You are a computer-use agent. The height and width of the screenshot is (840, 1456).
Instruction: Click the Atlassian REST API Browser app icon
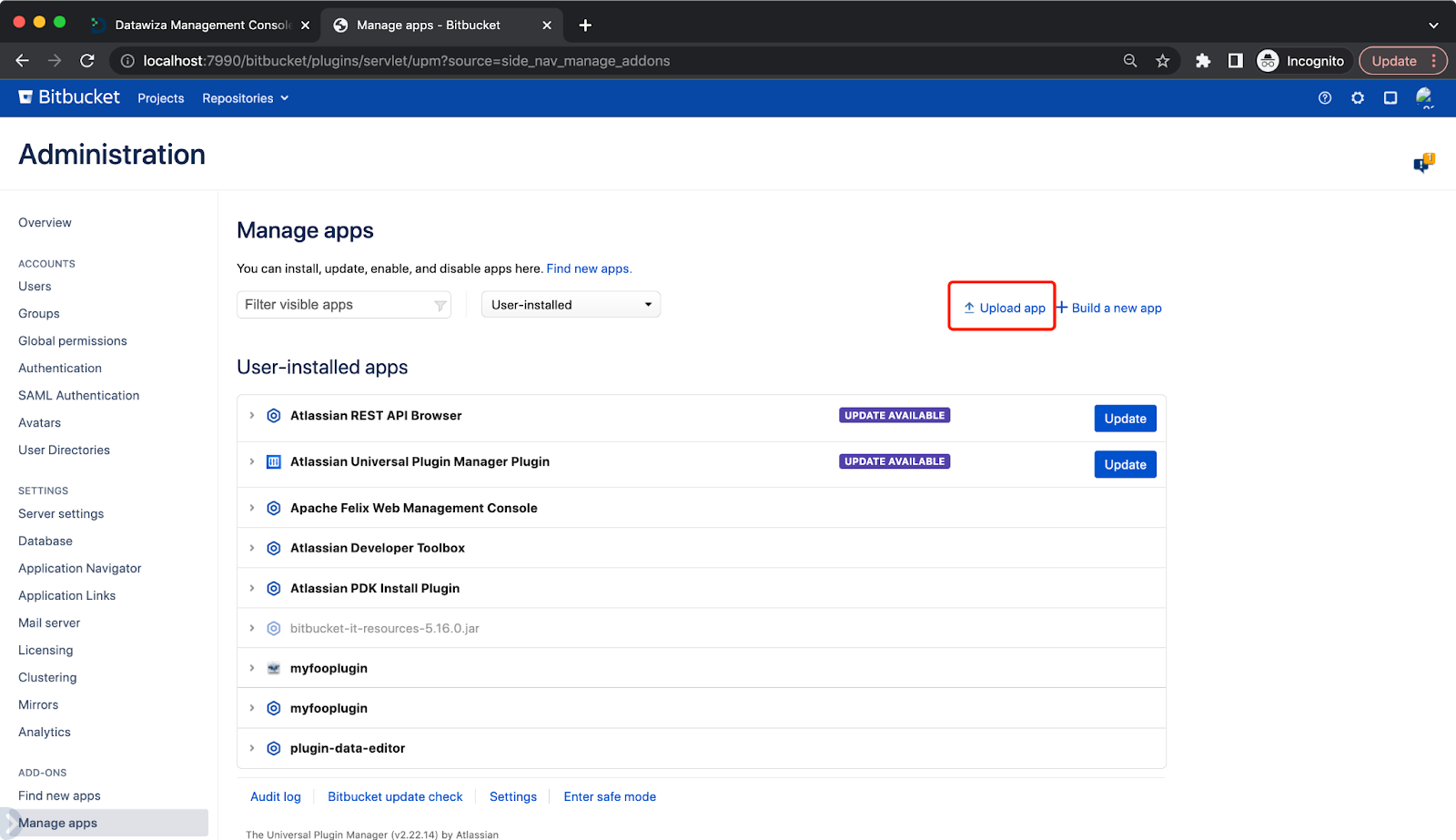pyautogui.click(x=273, y=416)
